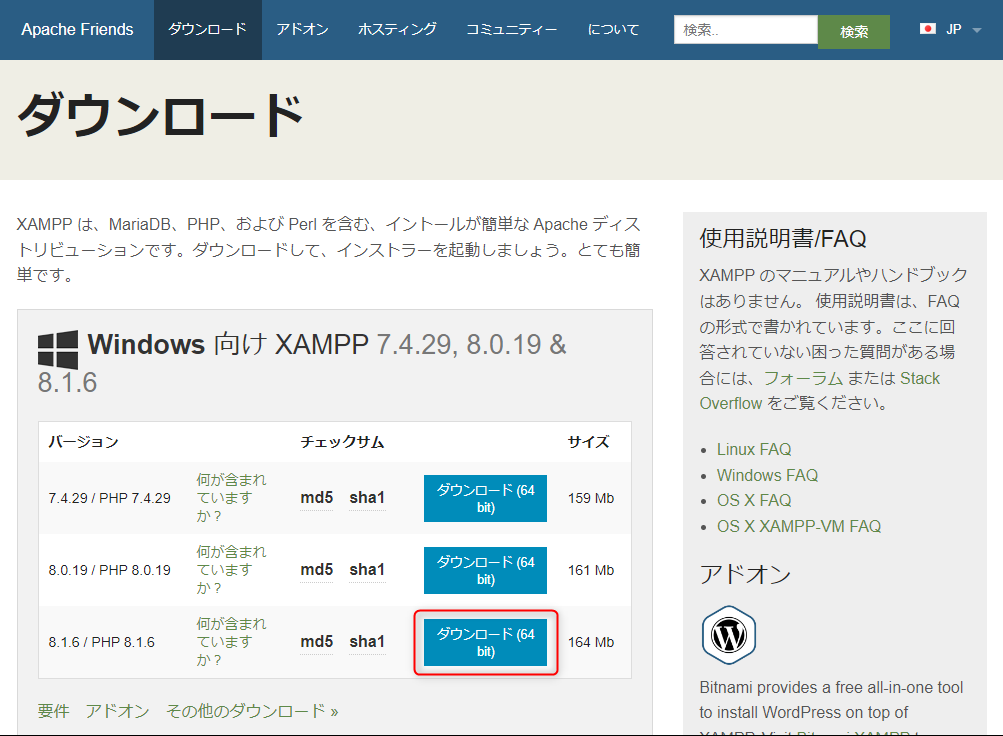
Task: Visit the フォーラム link in FAQ text
Action: (803, 378)
